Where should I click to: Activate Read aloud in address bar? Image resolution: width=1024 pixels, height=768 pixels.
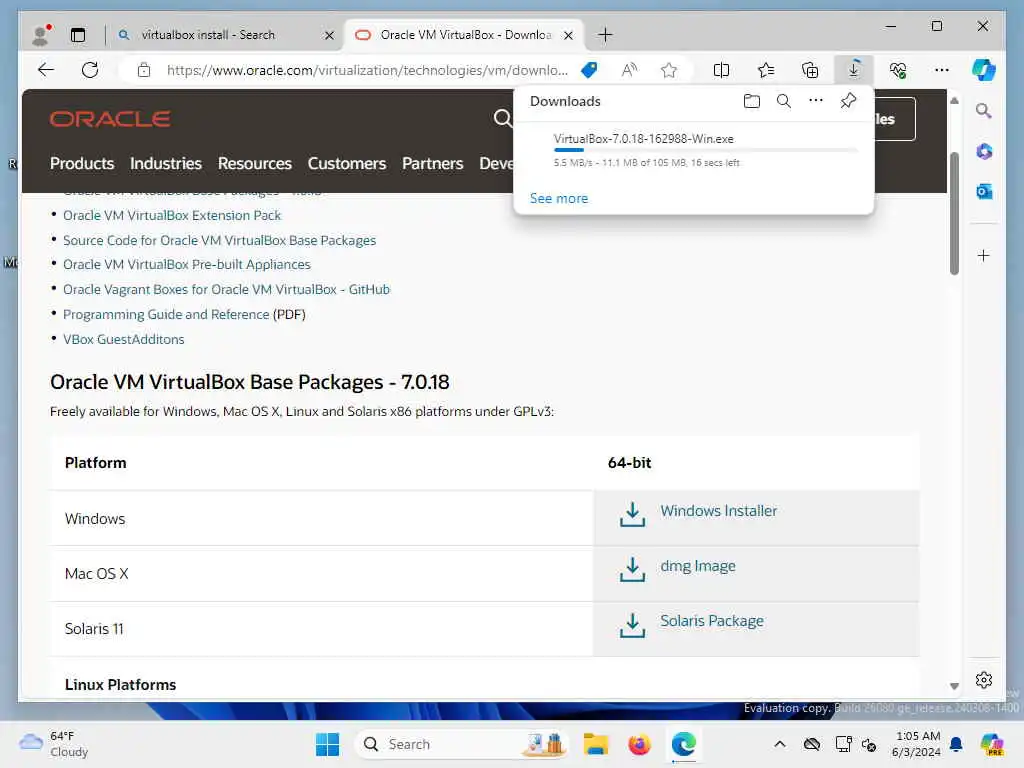(629, 70)
